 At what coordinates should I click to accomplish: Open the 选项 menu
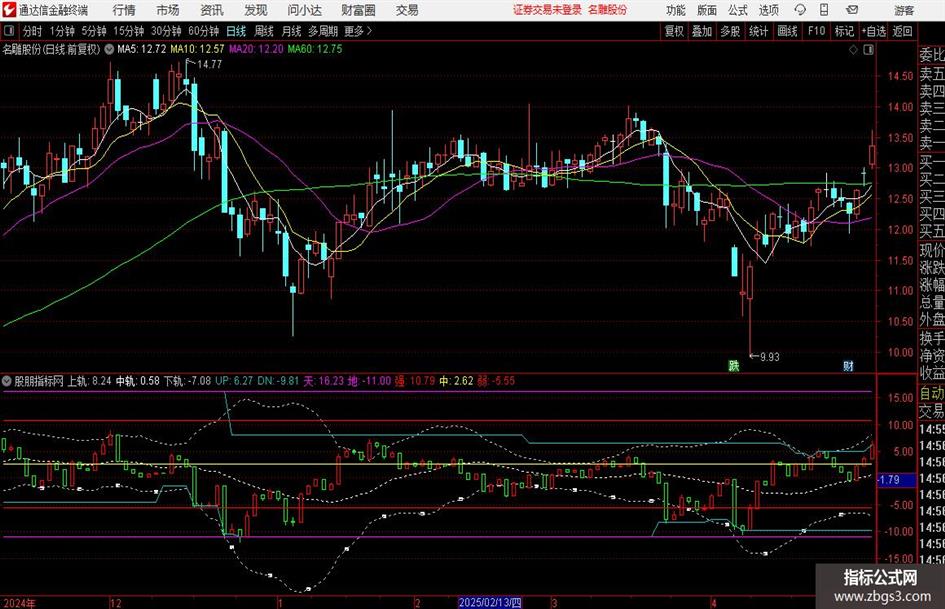(768, 10)
